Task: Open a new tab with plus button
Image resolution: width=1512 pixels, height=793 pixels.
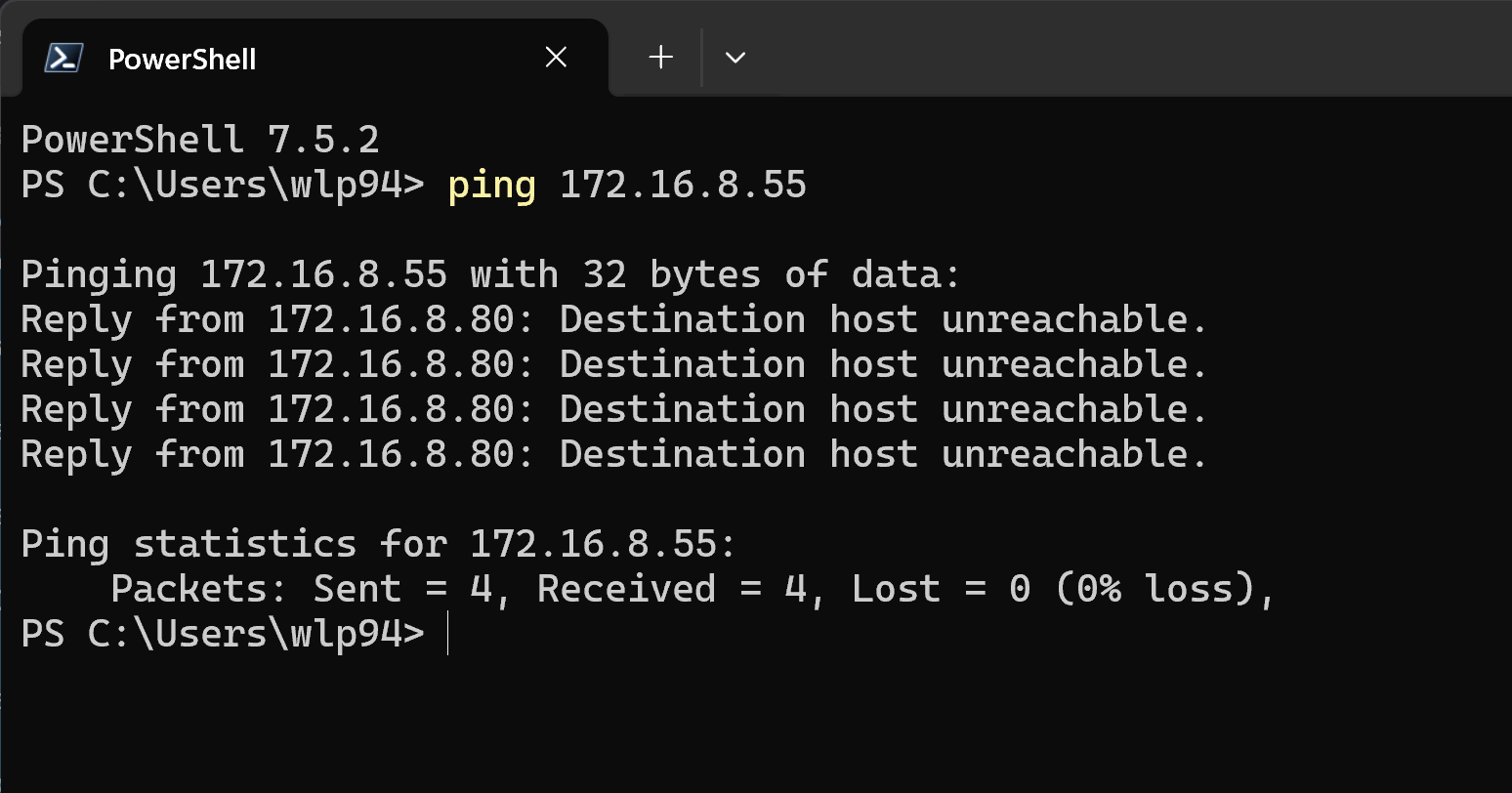Action: tap(661, 58)
